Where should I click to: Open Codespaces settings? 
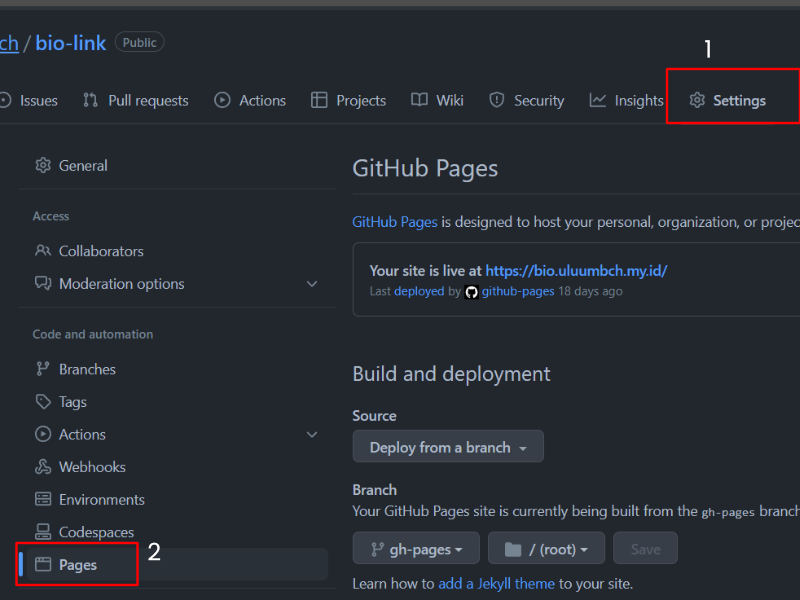tap(177, 532)
